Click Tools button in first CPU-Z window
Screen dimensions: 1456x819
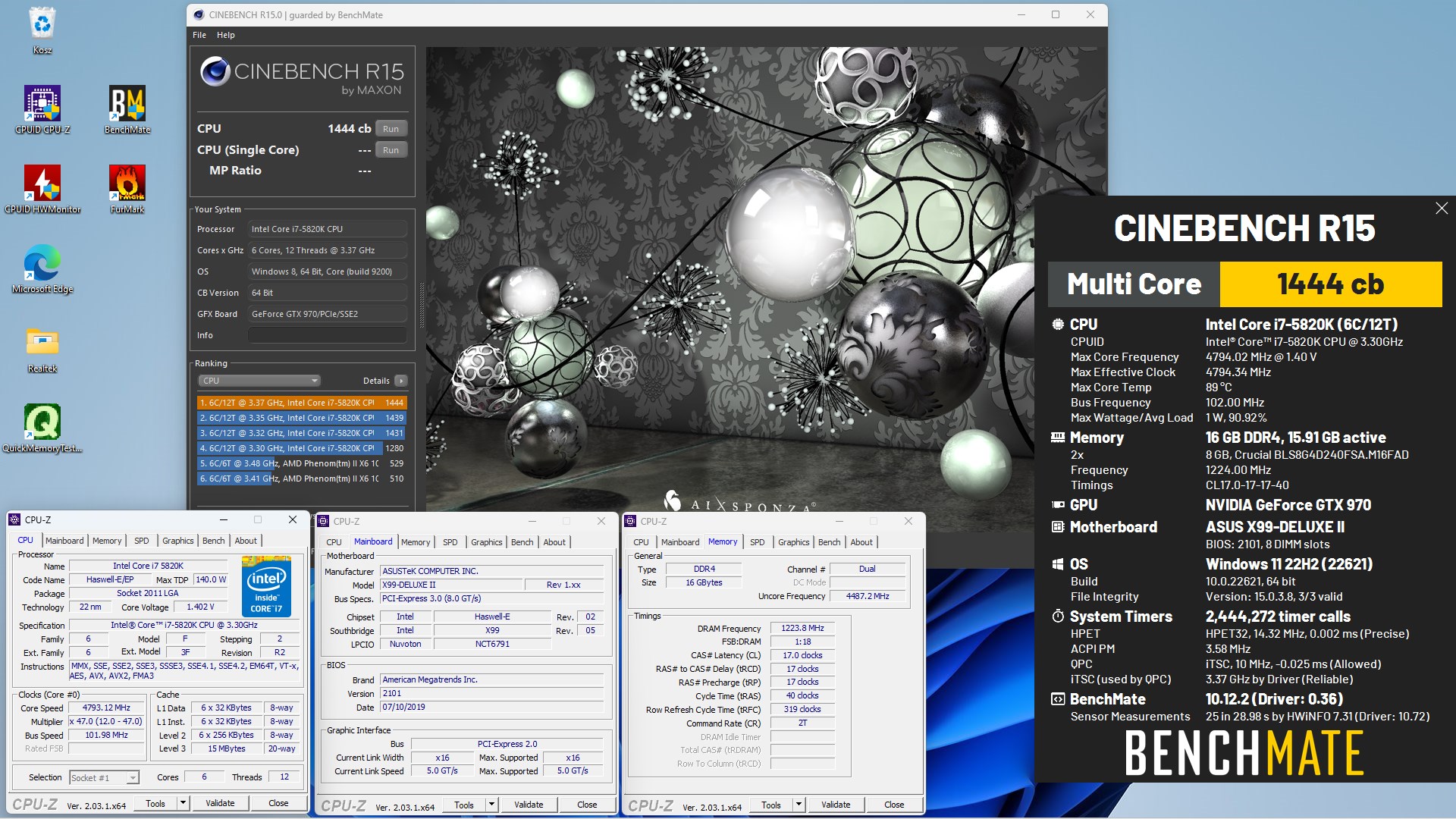[155, 803]
